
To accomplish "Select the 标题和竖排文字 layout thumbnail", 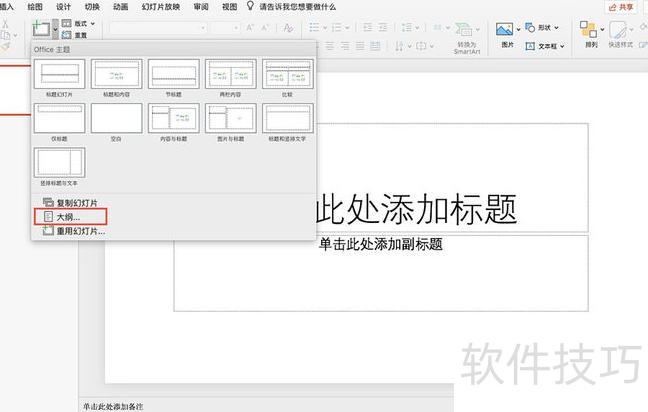I will pyautogui.click(x=288, y=118).
